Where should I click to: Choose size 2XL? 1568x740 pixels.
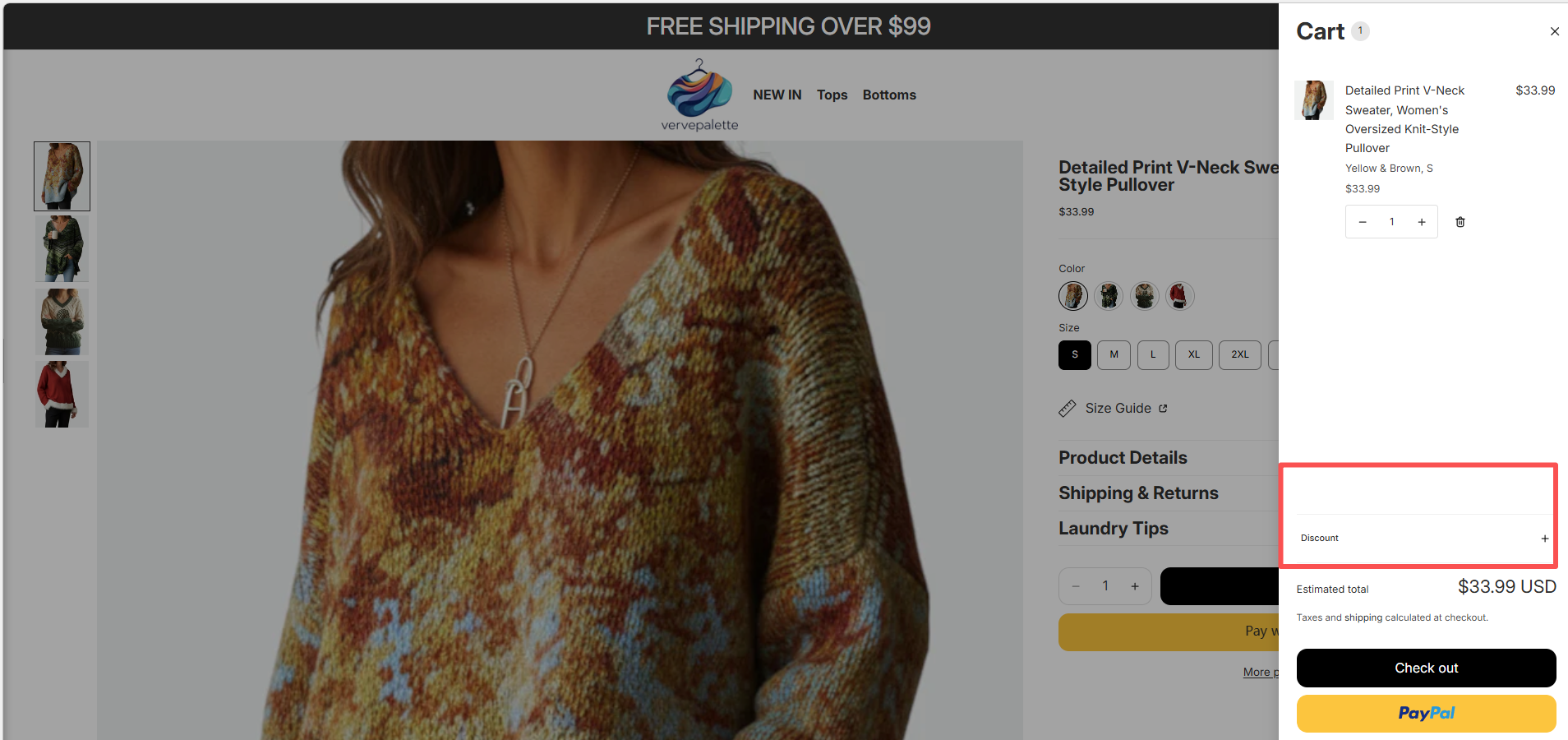[1239, 355]
